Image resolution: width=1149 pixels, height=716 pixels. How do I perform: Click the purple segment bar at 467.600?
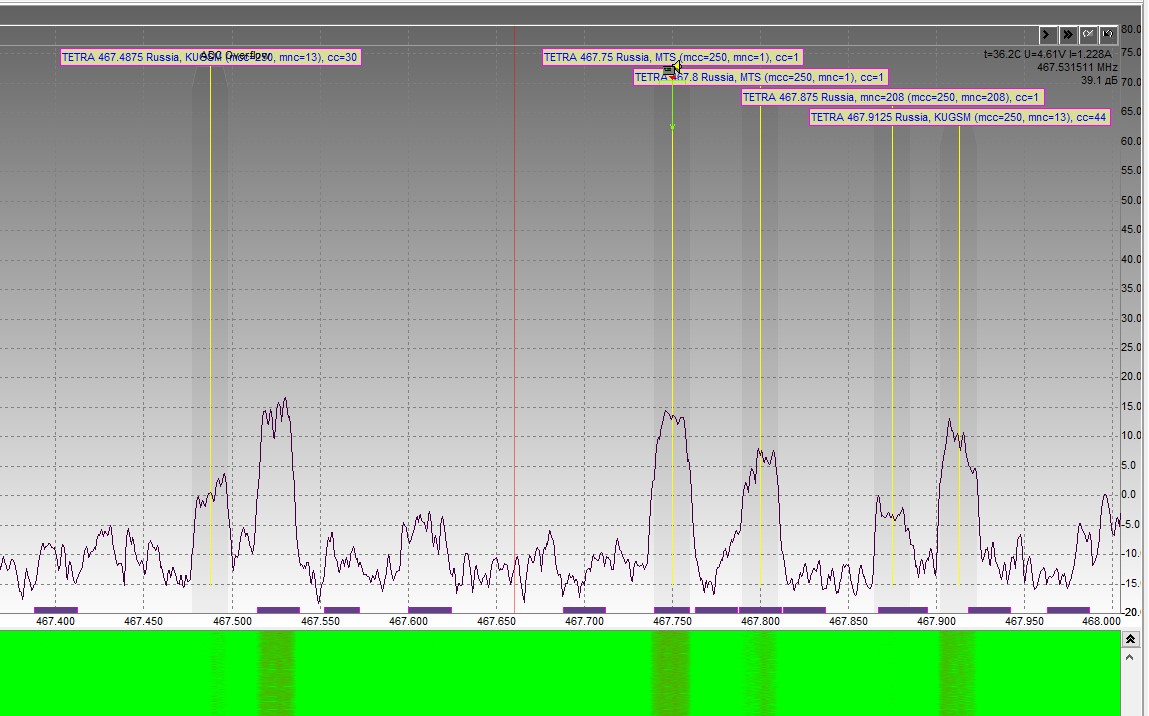tap(430, 610)
